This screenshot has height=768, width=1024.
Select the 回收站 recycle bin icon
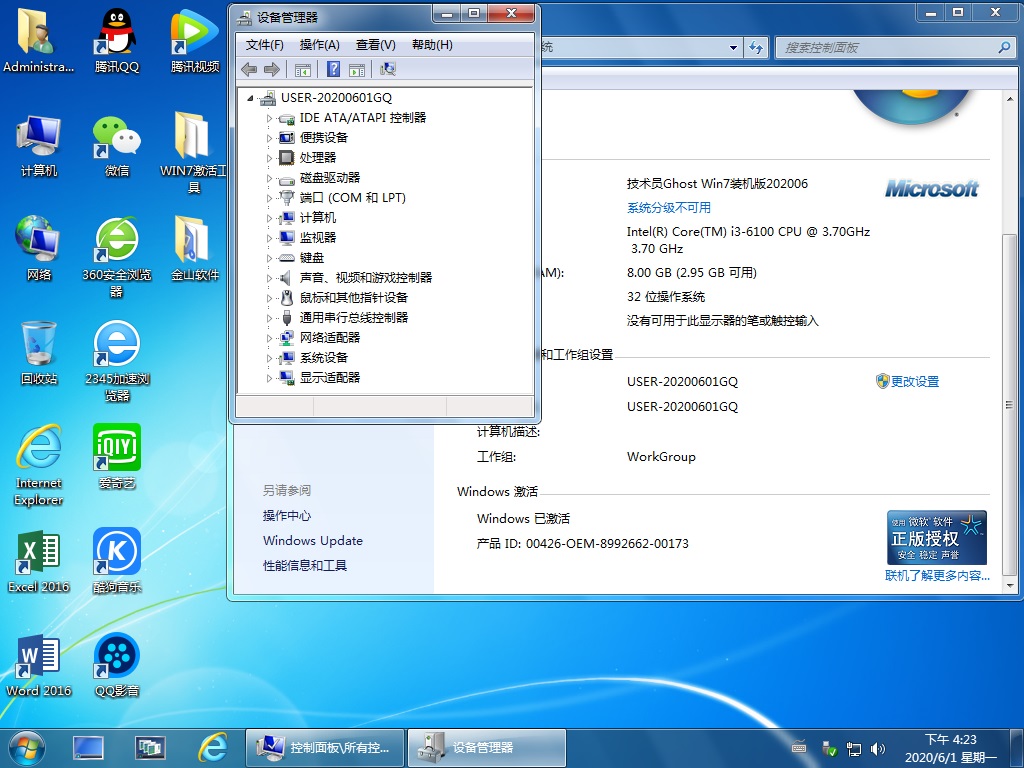(x=39, y=353)
